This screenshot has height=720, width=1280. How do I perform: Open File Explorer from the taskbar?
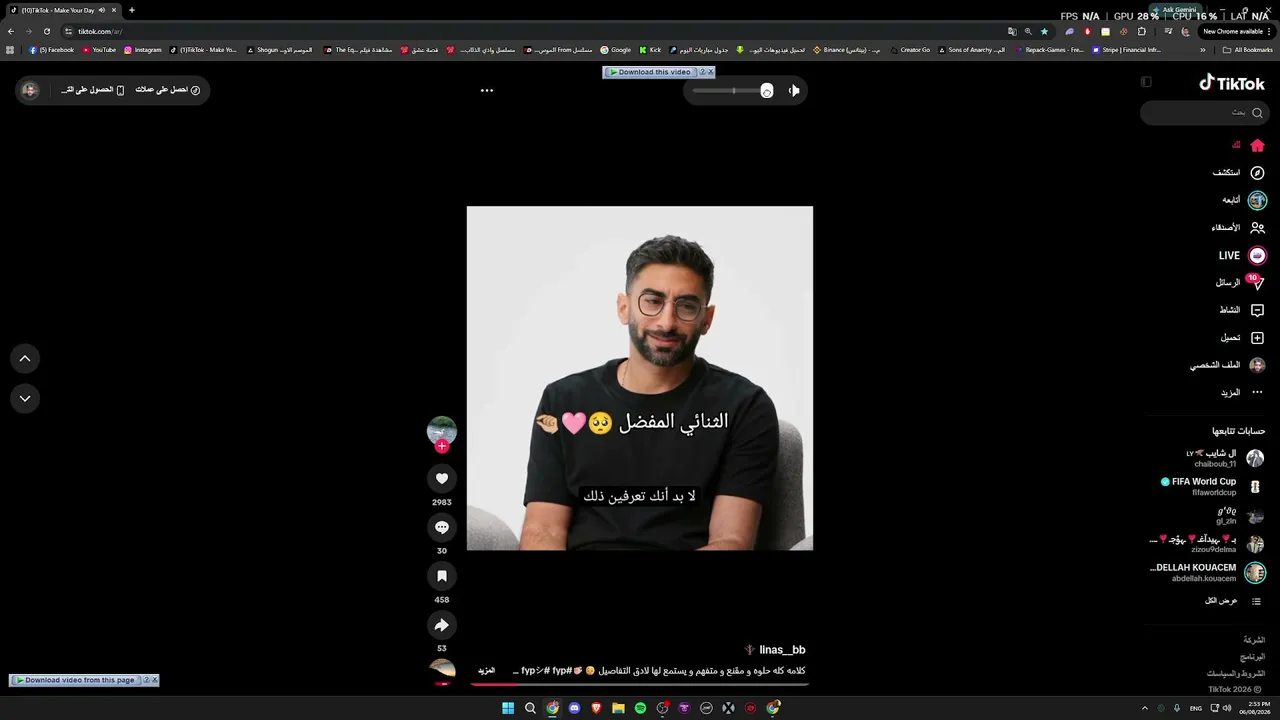(x=618, y=708)
